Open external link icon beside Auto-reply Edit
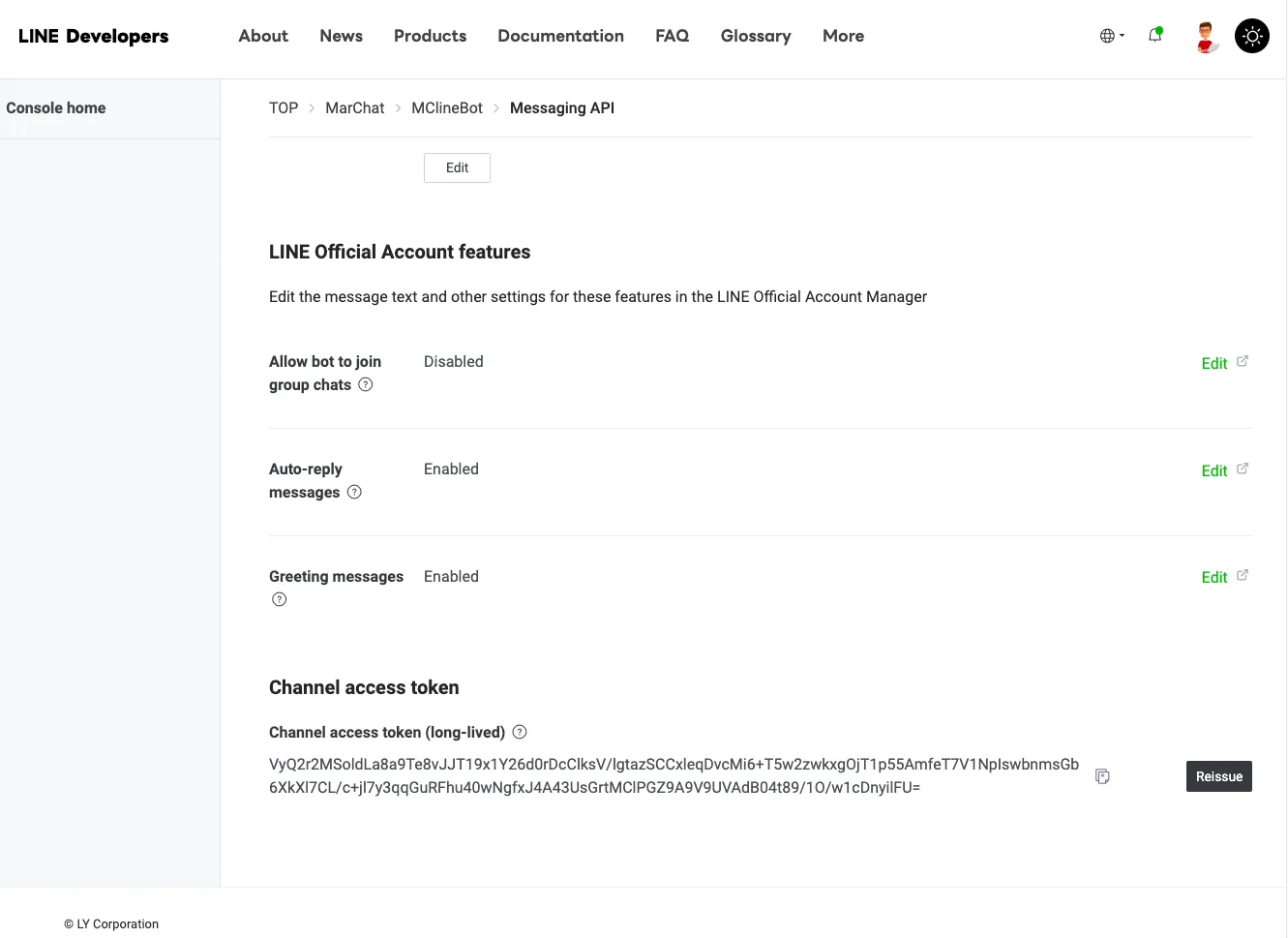This screenshot has height=938, width=1288. 1243,469
